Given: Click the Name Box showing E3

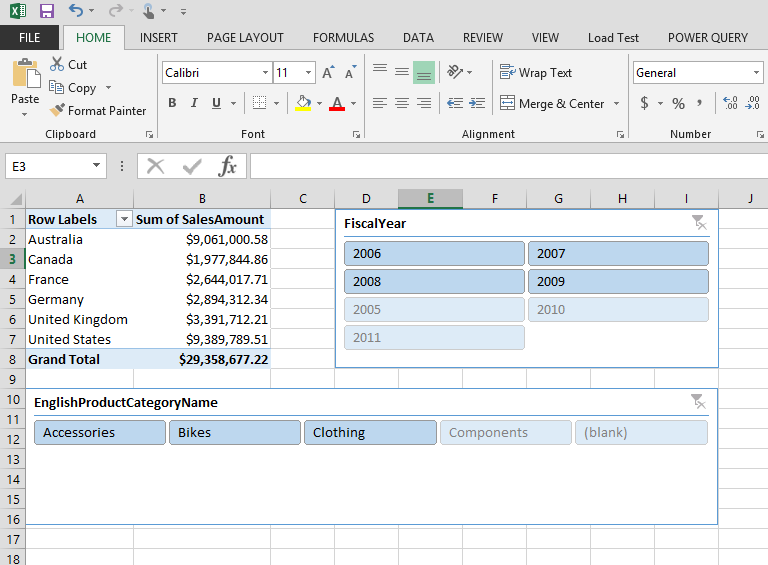Looking at the screenshot, I should pyautogui.click(x=48, y=166).
